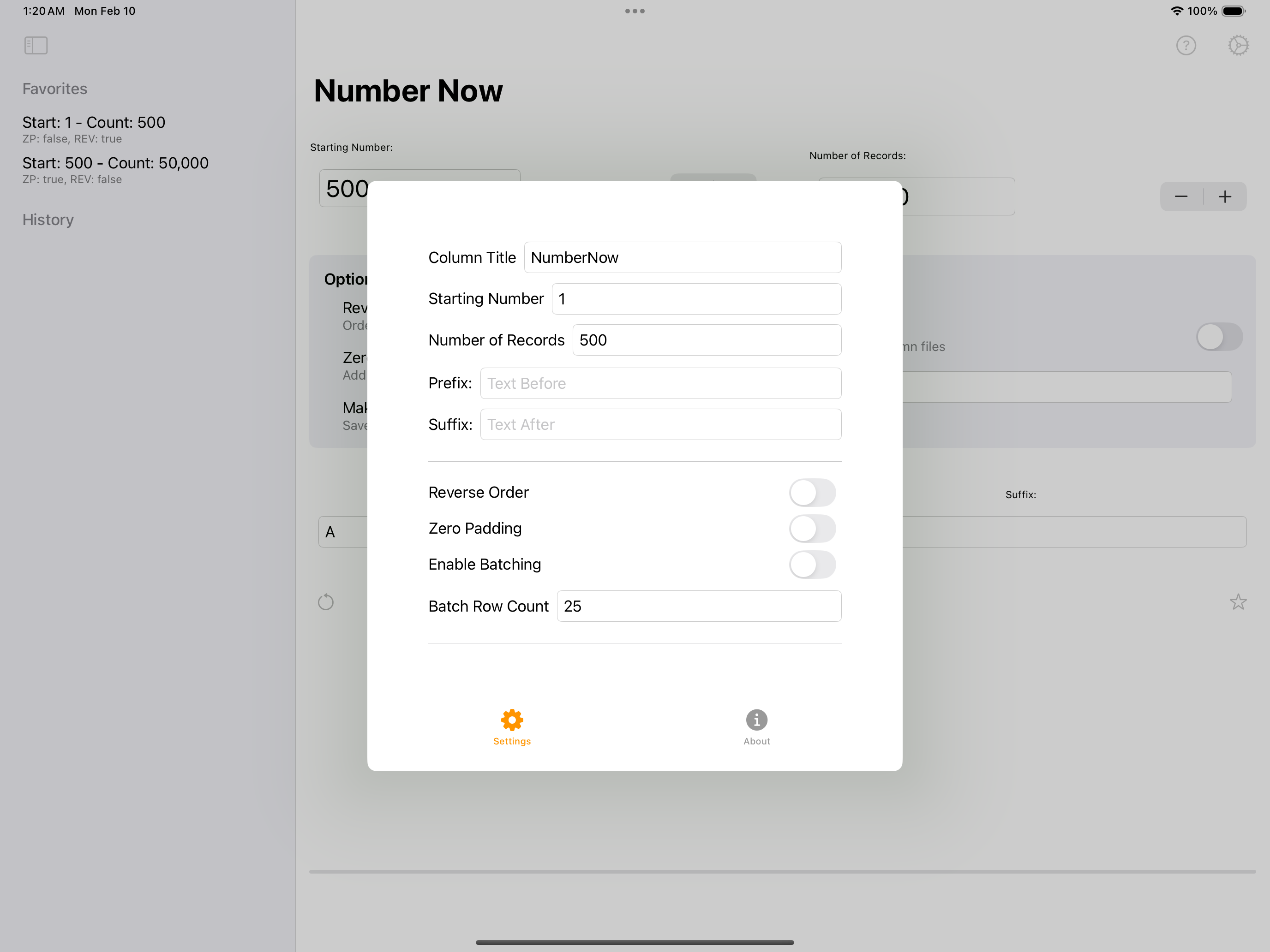
Task: Turn on Zero Padding switch
Action: [x=812, y=529]
